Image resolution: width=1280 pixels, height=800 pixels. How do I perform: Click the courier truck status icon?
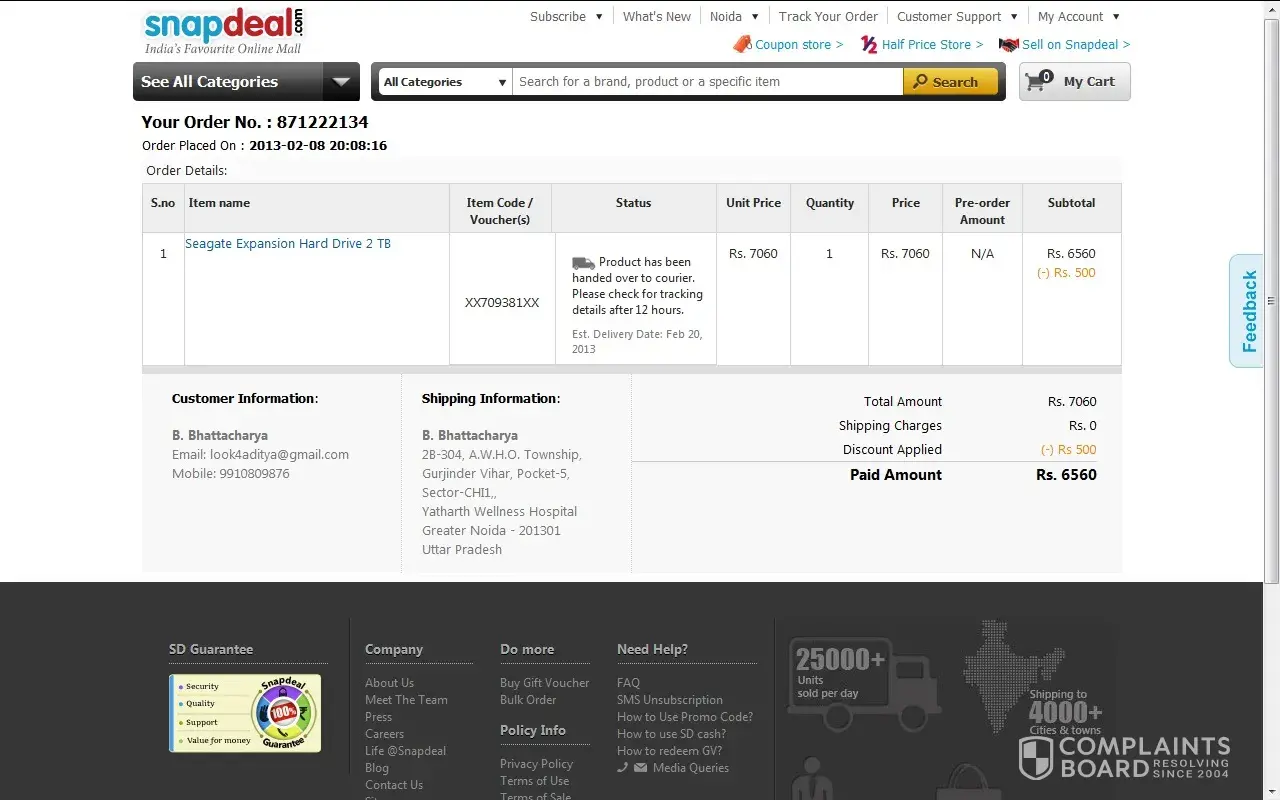583,263
